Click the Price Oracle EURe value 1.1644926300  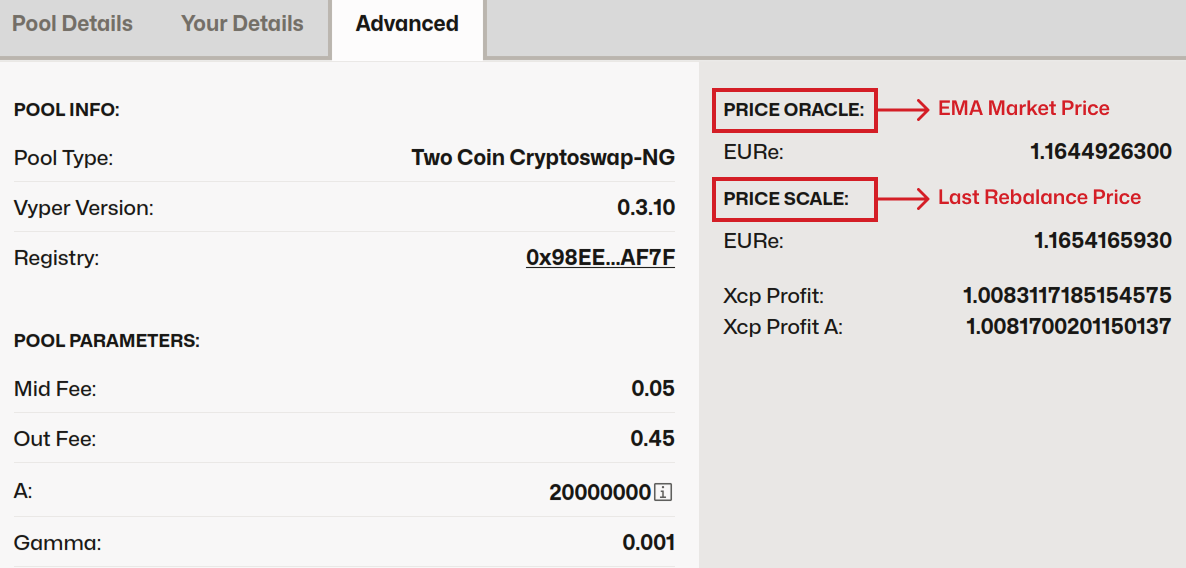[x=1100, y=153]
